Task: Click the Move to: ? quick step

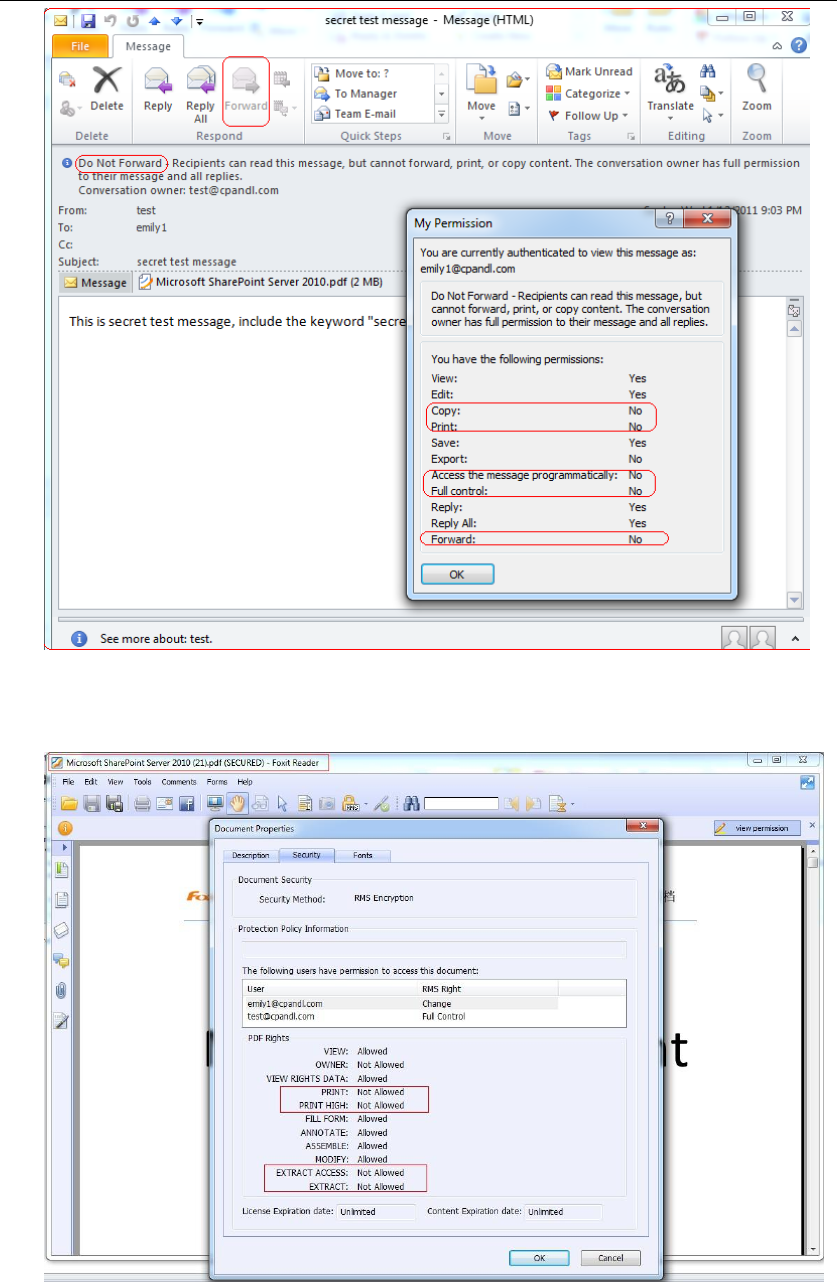Action: coord(371,73)
